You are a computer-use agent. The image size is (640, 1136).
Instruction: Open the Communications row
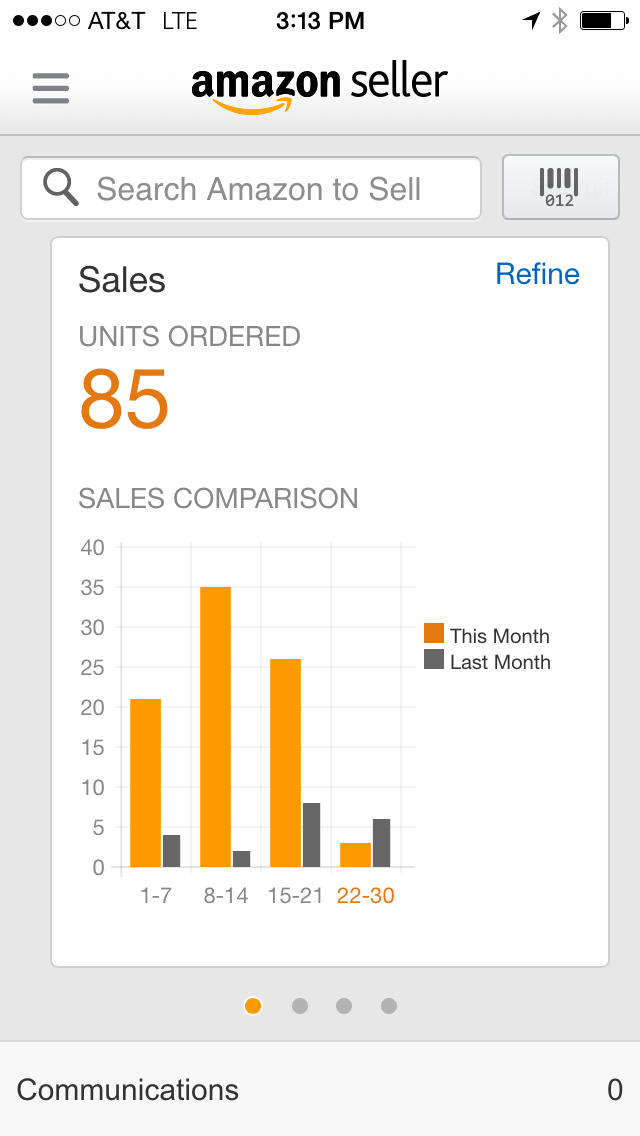[x=320, y=1089]
